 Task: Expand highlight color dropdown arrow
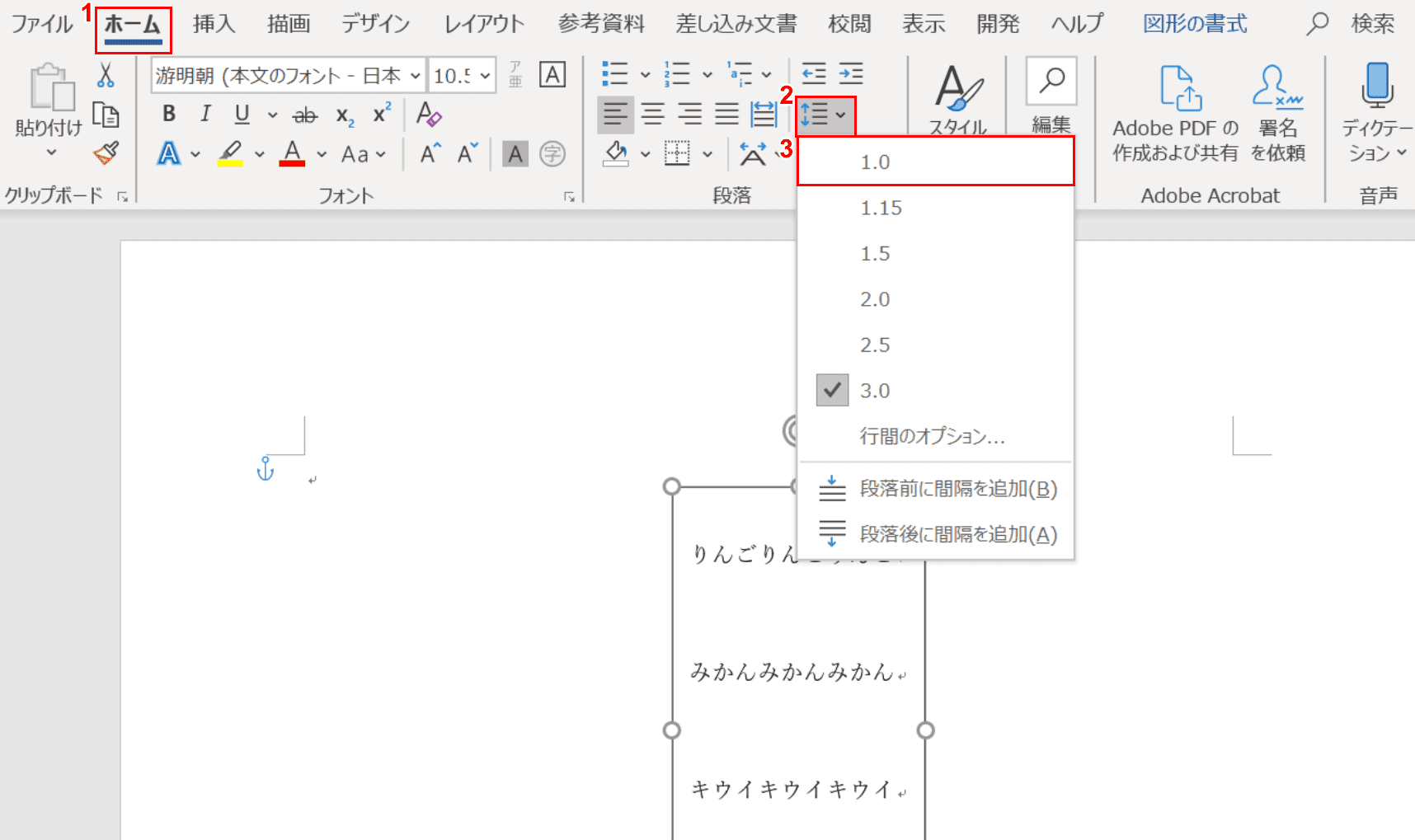coord(259,154)
